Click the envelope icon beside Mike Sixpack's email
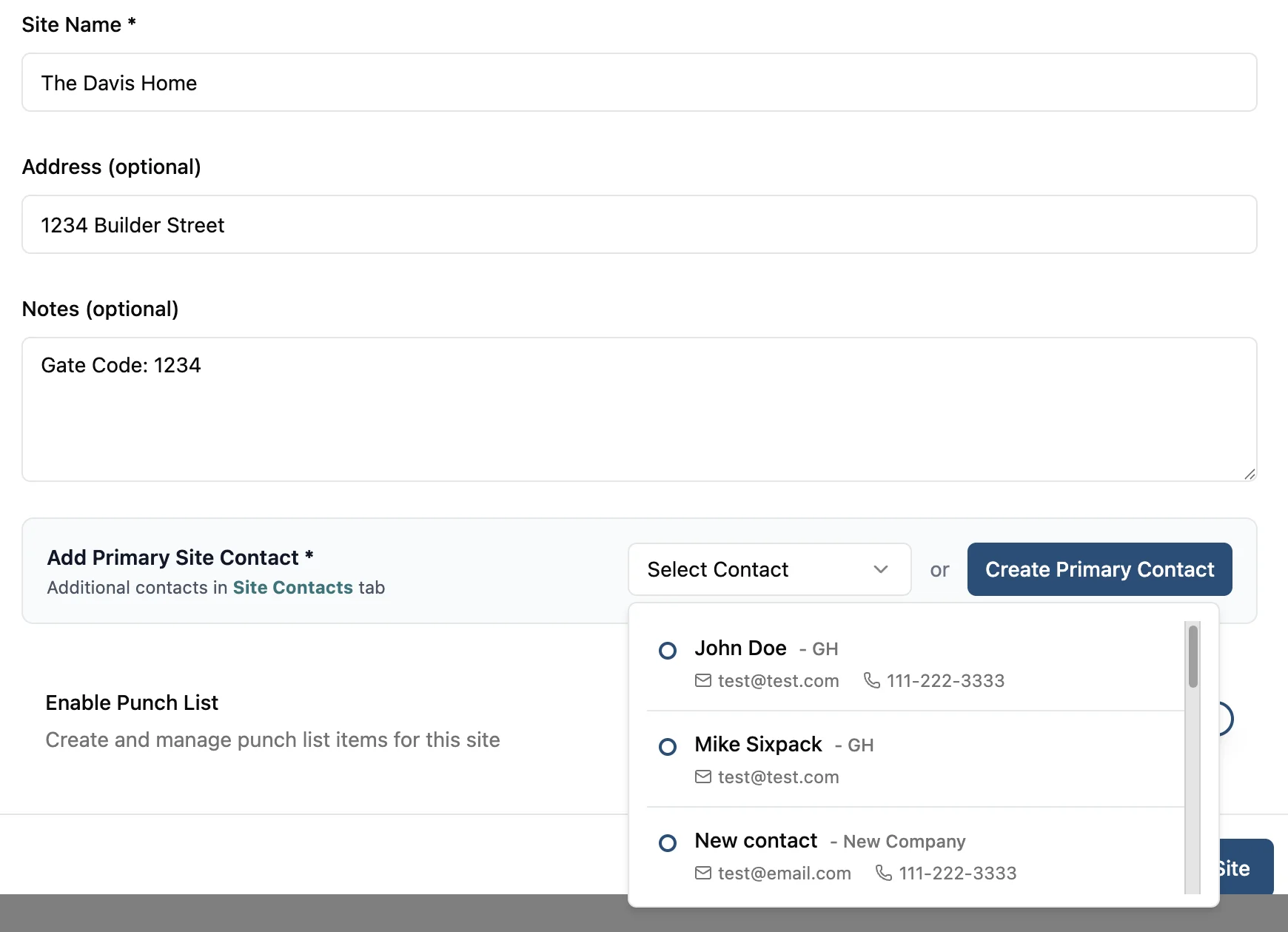 click(702, 777)
